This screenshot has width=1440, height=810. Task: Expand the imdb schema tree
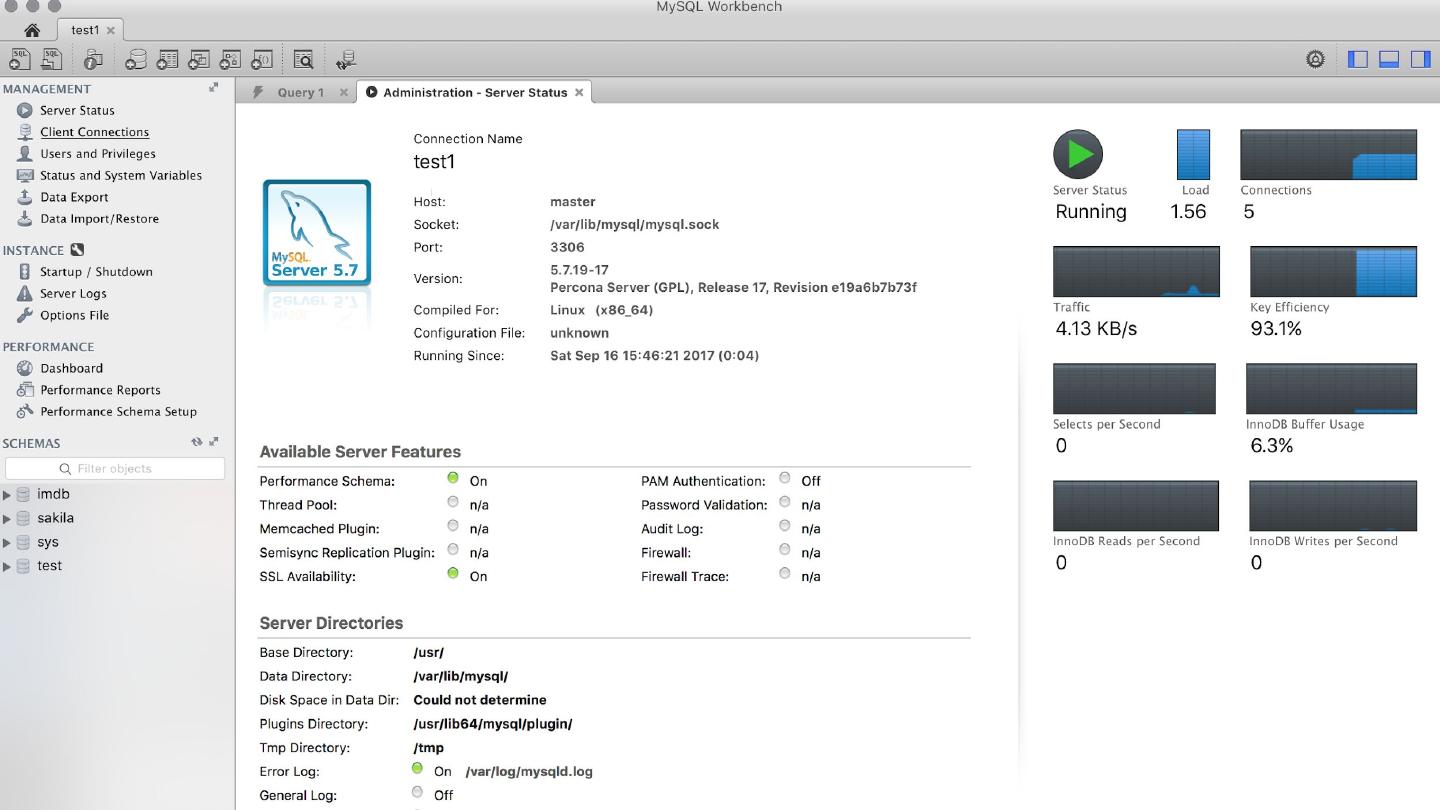point(7,494)
